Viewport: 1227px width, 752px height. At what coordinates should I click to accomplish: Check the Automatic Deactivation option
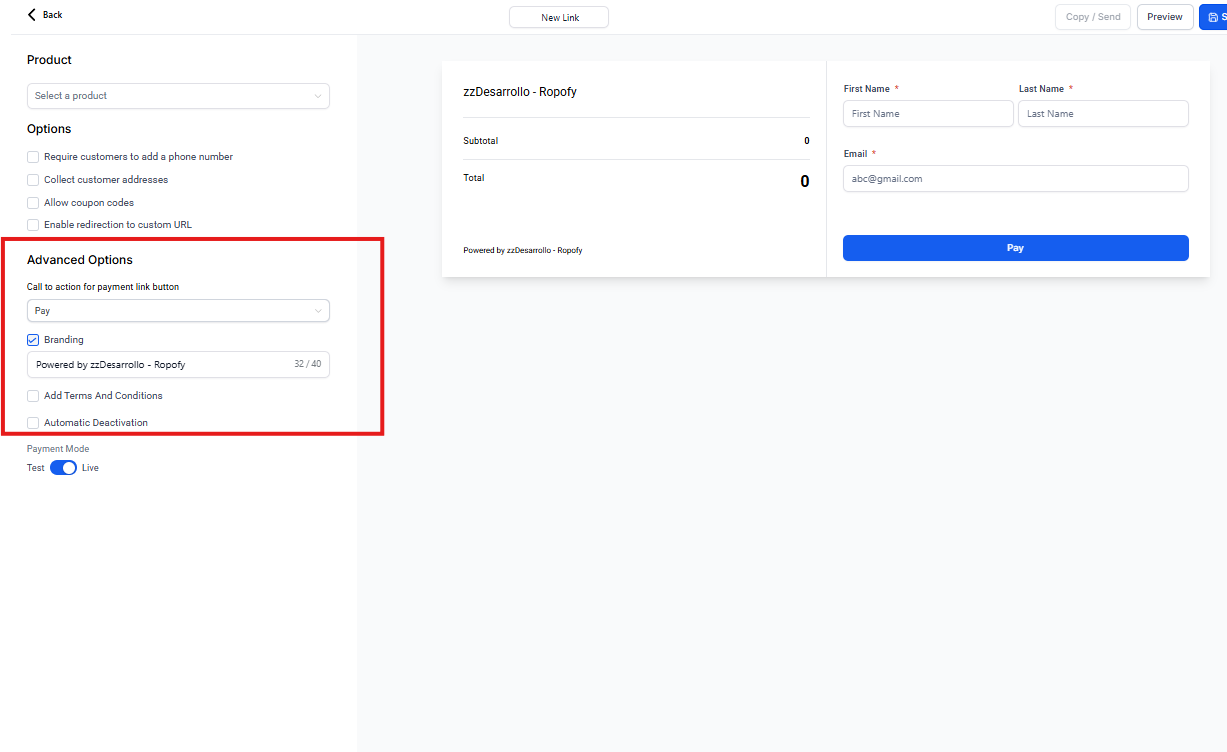coord(33,423)
